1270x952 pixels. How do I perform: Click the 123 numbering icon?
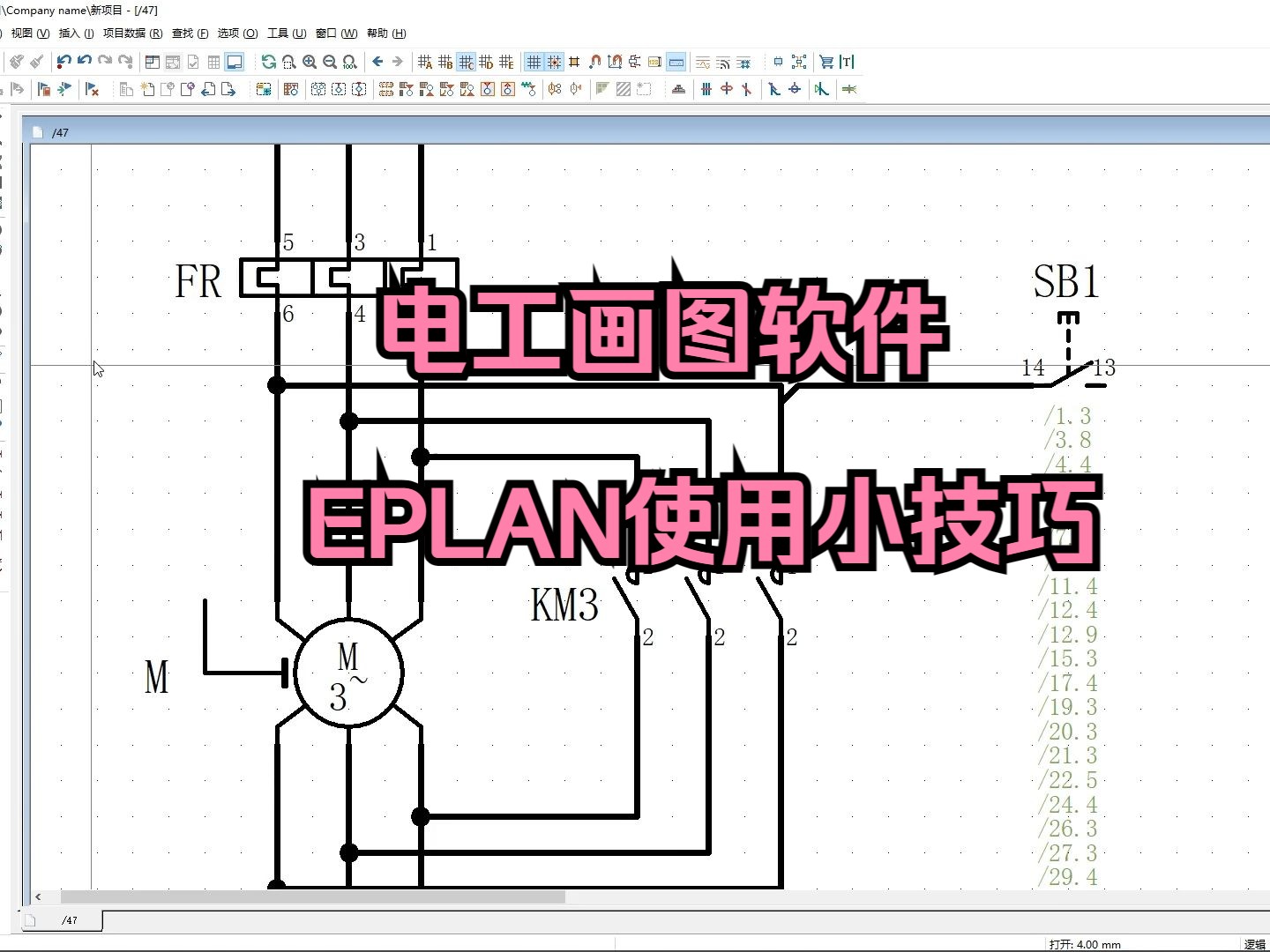click(654, 62)
